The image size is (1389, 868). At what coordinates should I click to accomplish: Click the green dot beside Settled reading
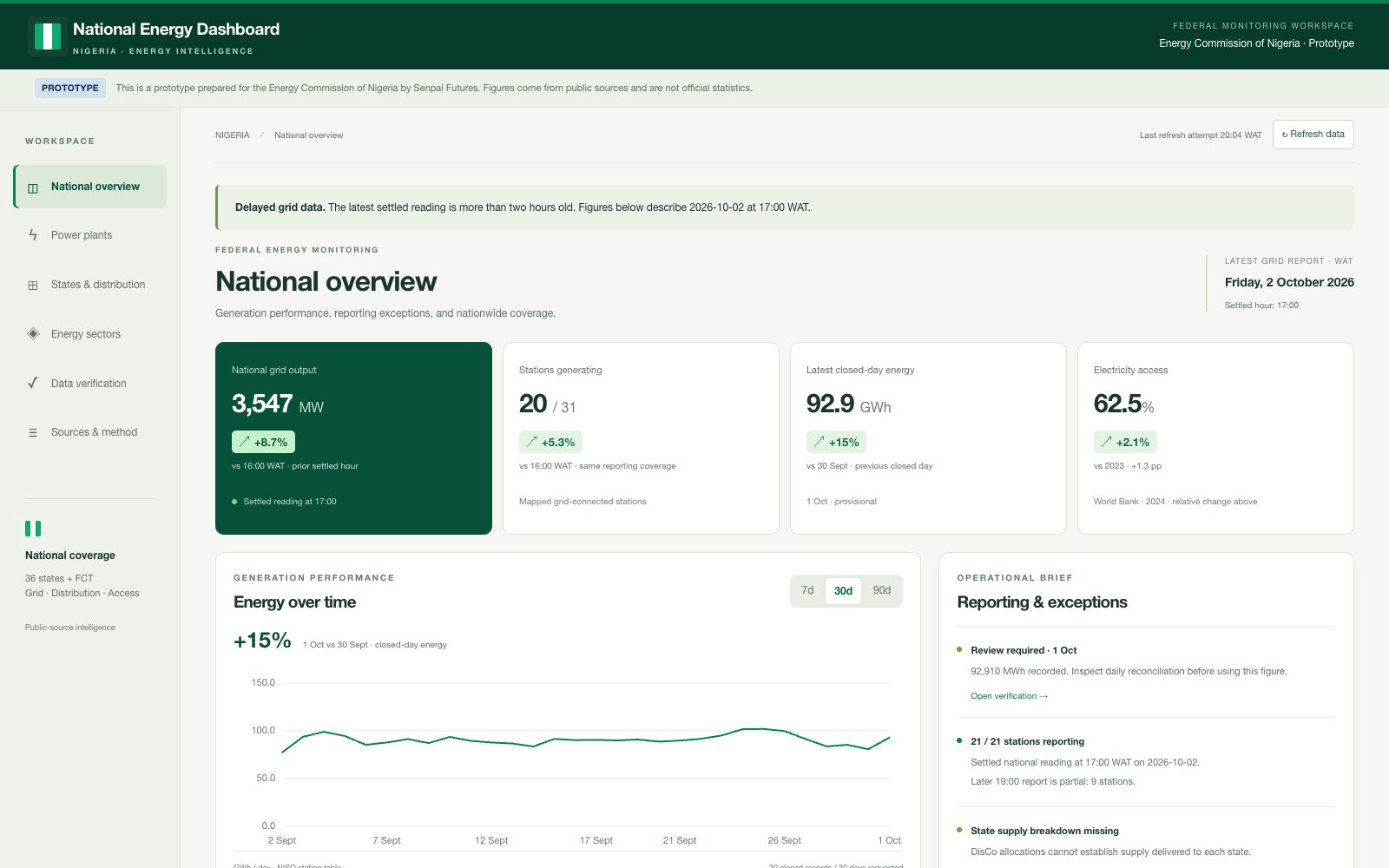point(234,502)
